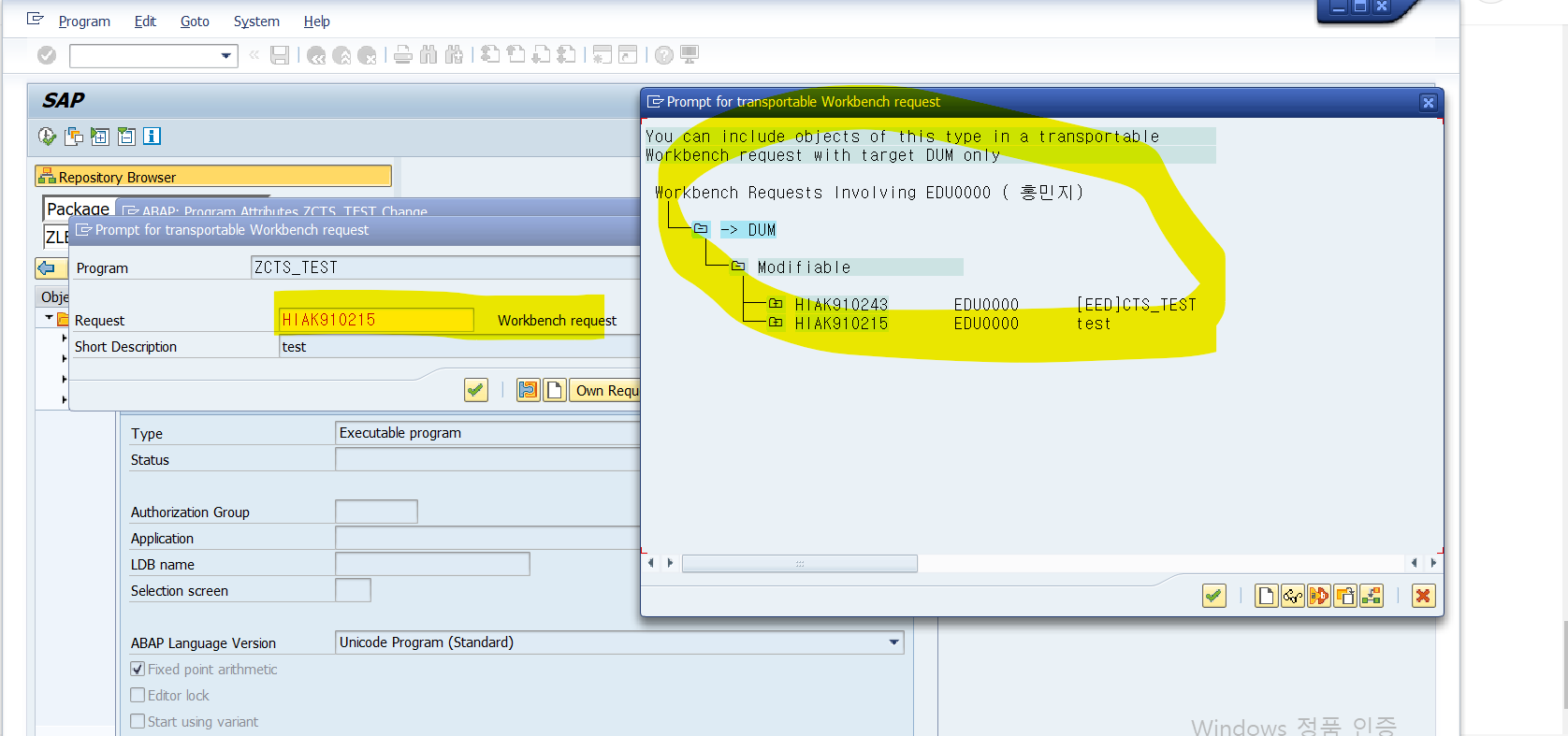Collapse the Modifiable folder node
The height and width of the screenshot is (736, 1568).
pos(738,267)
